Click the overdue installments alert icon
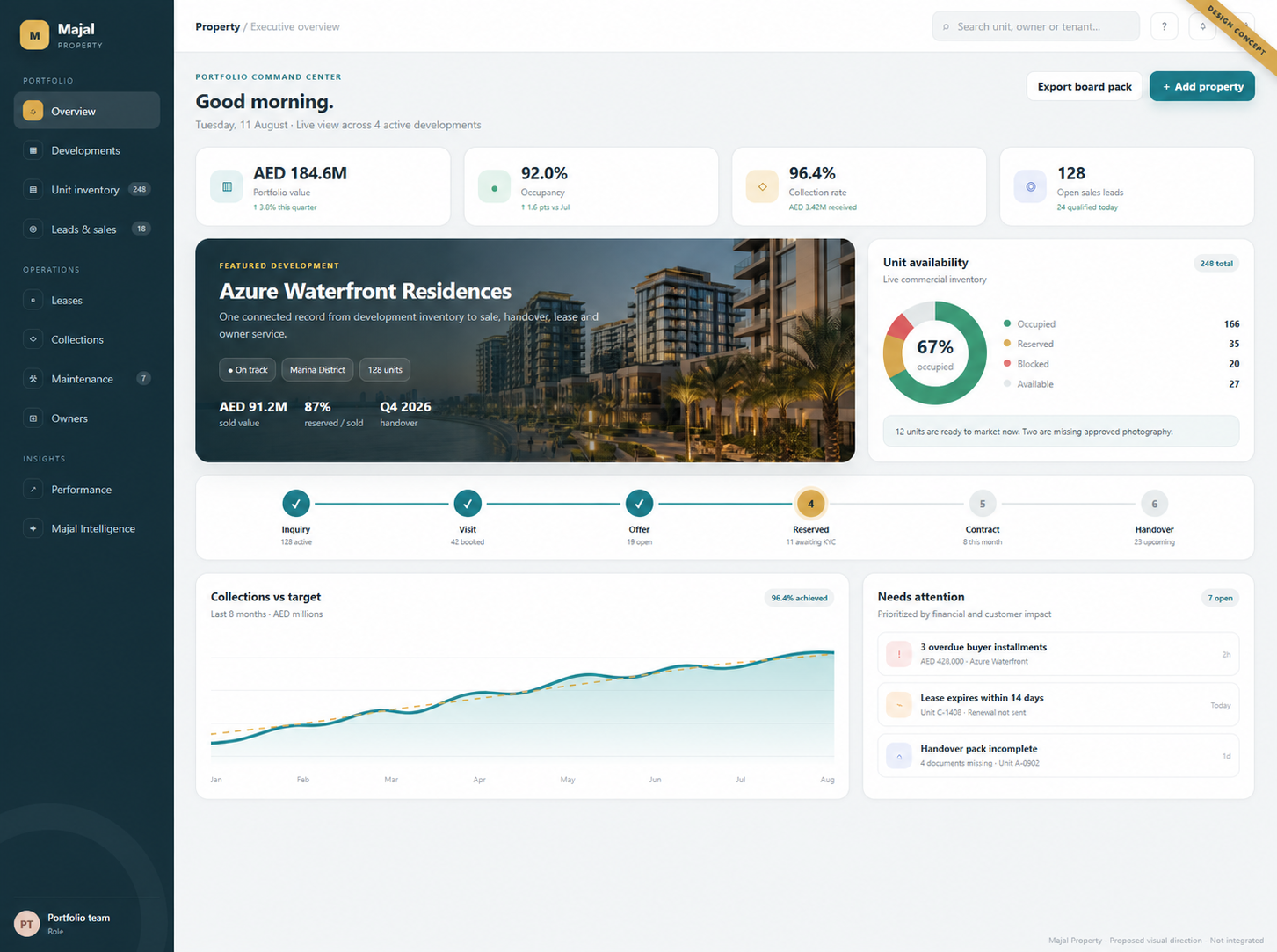1277x952 pixels. tap(898, 654)
